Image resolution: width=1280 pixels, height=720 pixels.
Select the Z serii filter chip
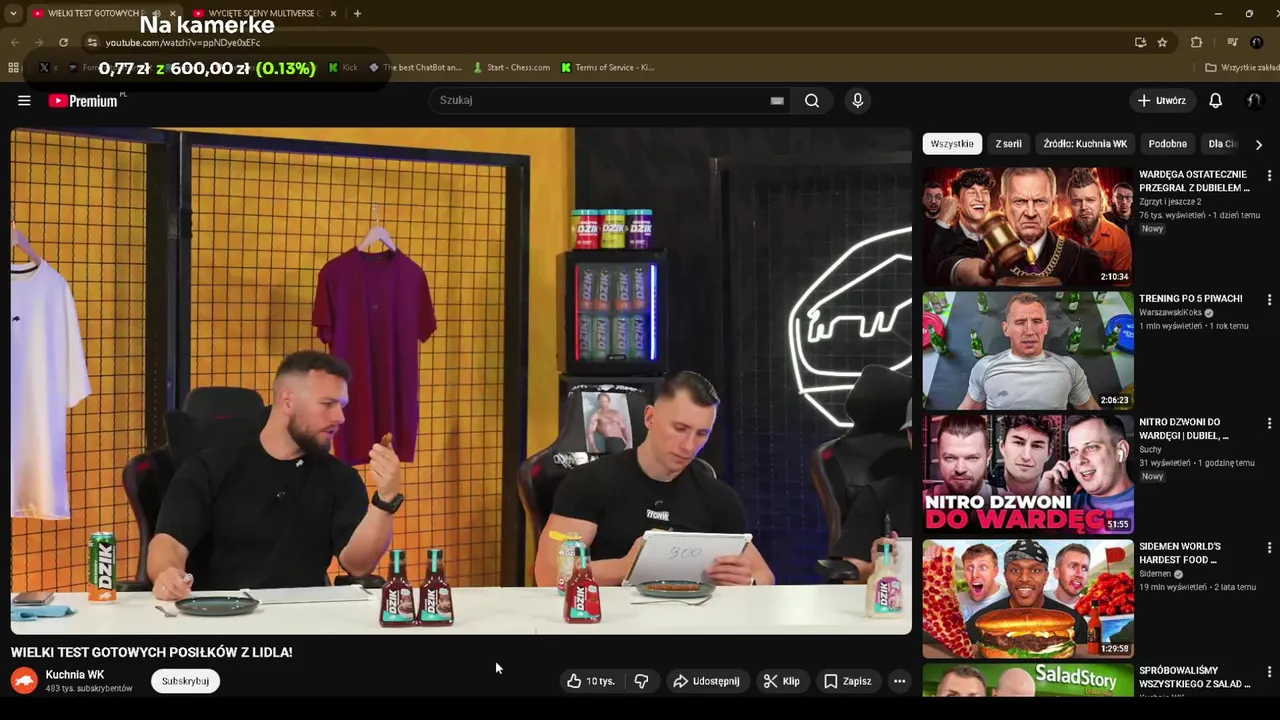pyautogui.click(x=1008, y=144)
